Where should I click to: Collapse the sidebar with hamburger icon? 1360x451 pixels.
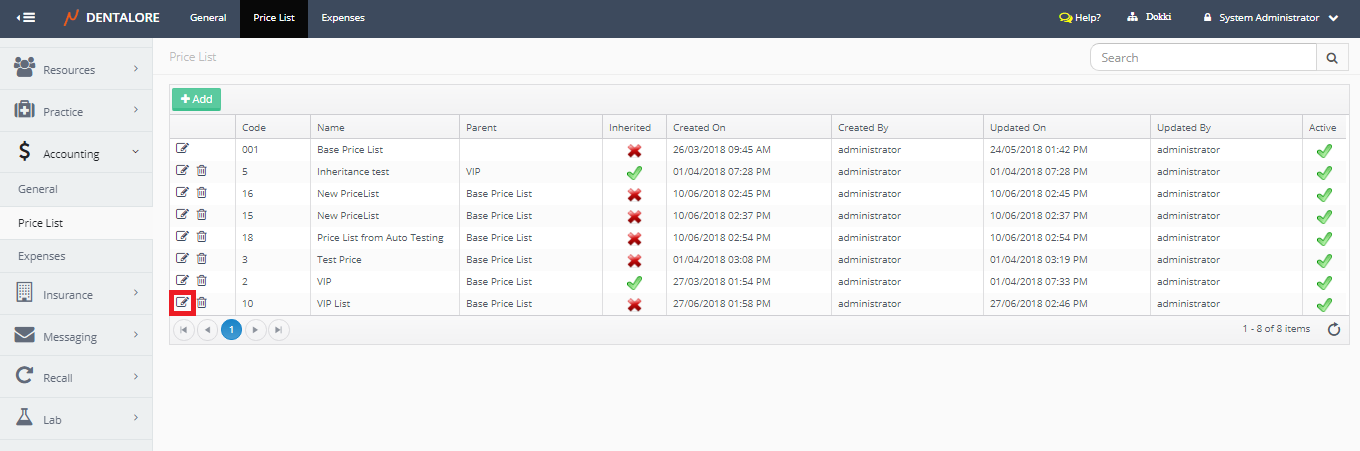click(27, 18)
